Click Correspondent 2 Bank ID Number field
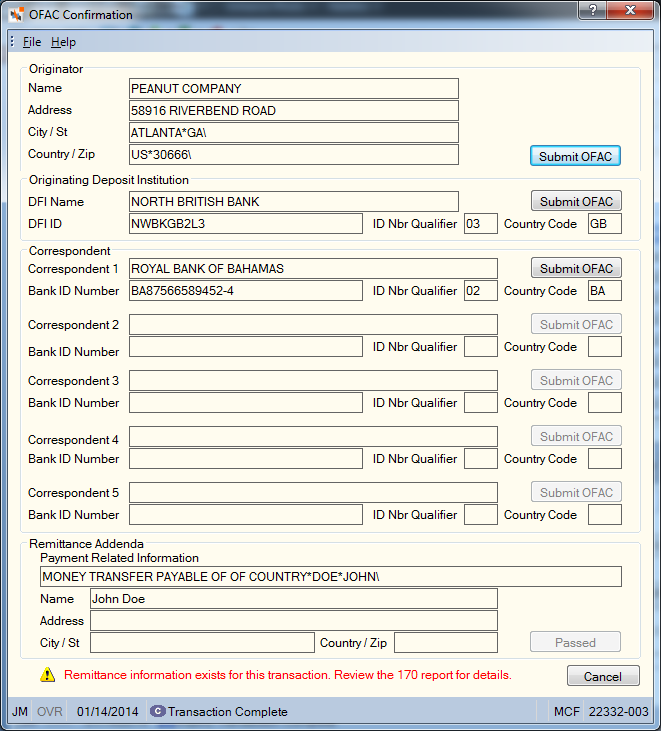Image resolution: width=661 pixels, height=731 pixels. [246, 346]
